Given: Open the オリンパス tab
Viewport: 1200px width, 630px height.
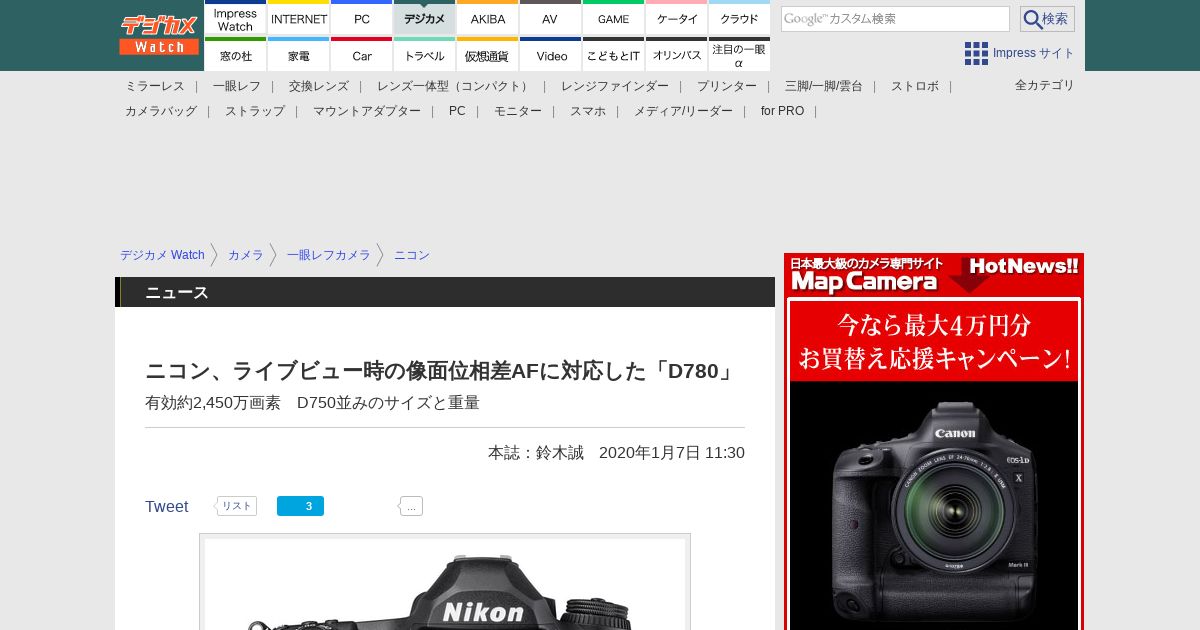Looking at the screenshot, I should click(x=677, y=54).
